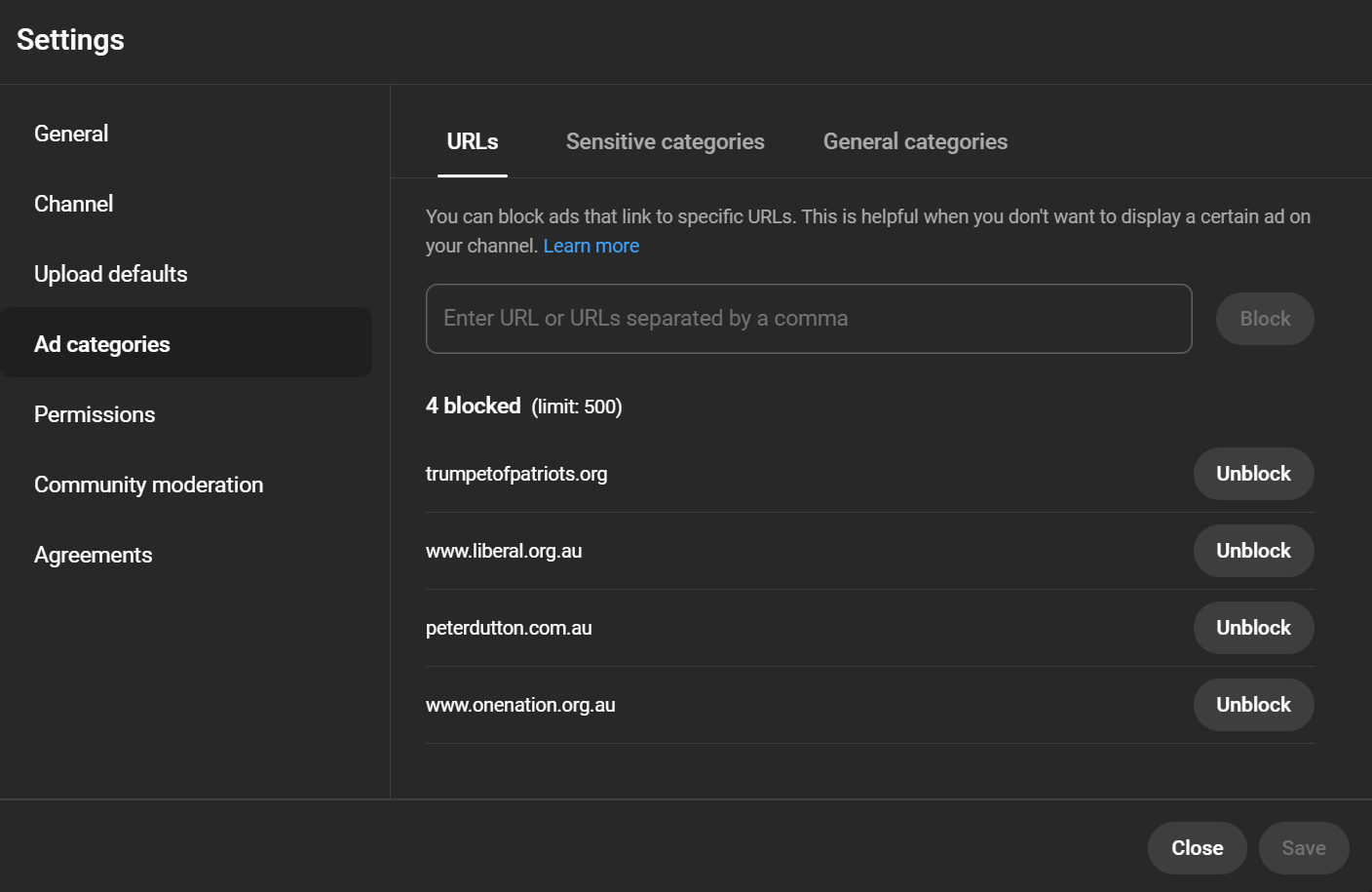
Task: Go to Channel settings
Action: [74, 204]
